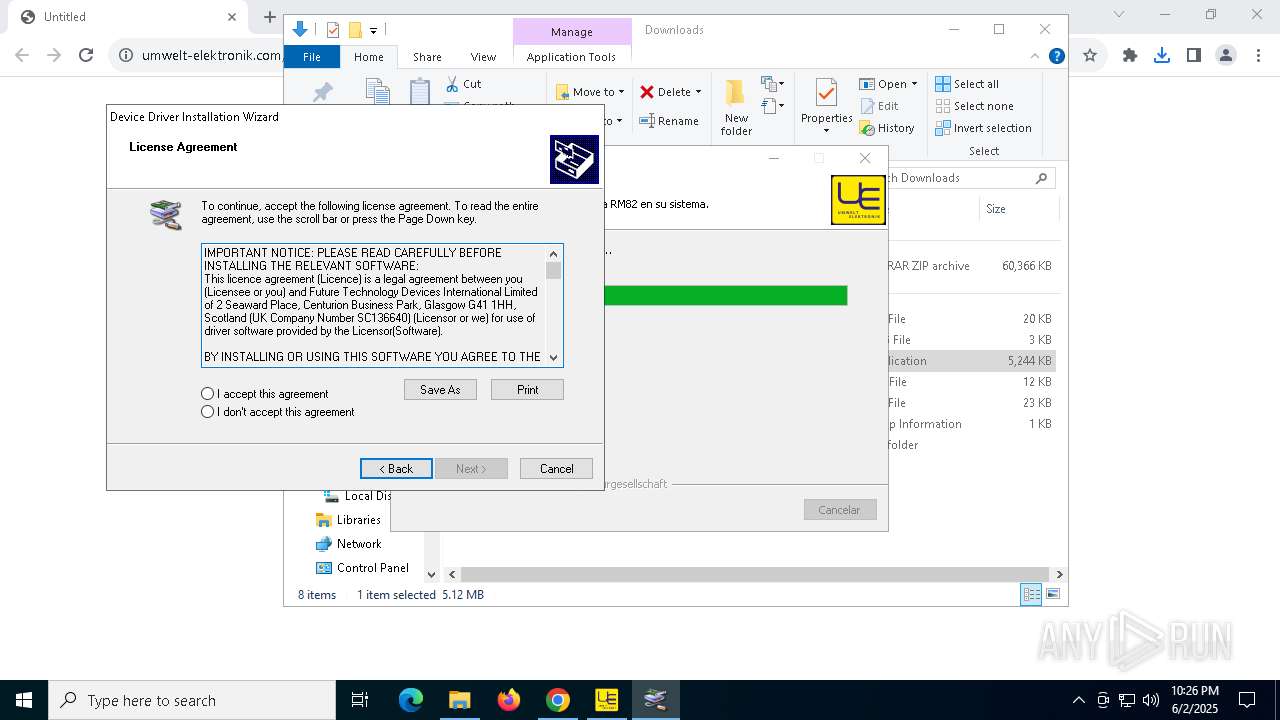Click Rename in Explorer ribbon

coord(669,121)
